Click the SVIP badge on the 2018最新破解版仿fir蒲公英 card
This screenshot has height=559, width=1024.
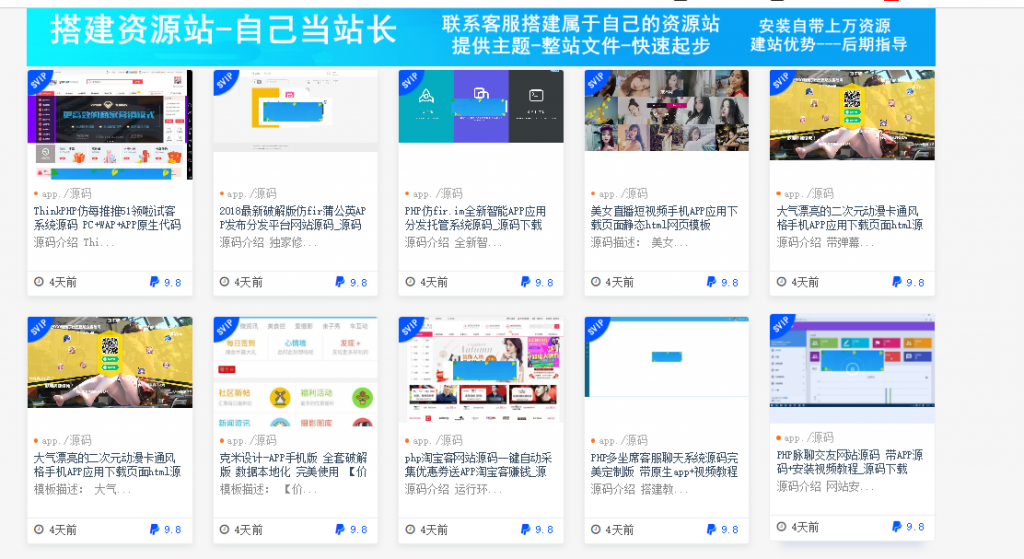224,80
